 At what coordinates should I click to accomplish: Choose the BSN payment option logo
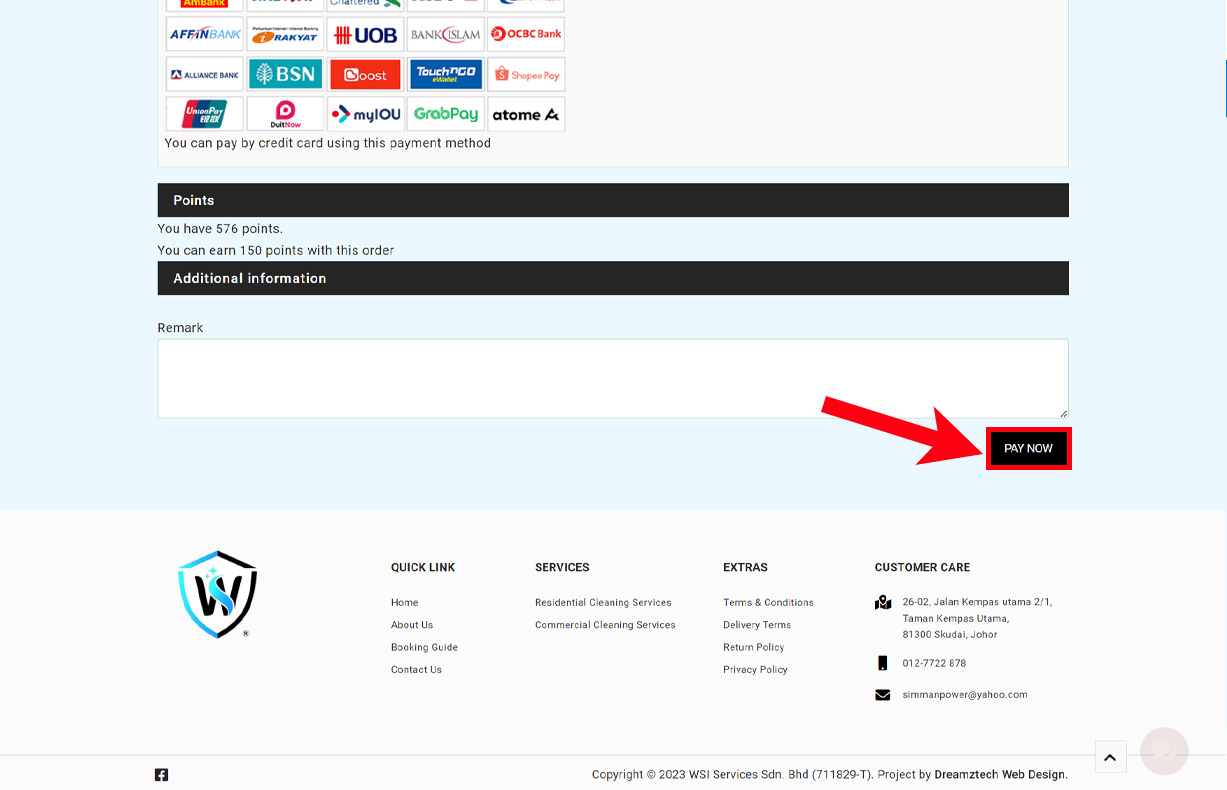(x=285, y=74)
